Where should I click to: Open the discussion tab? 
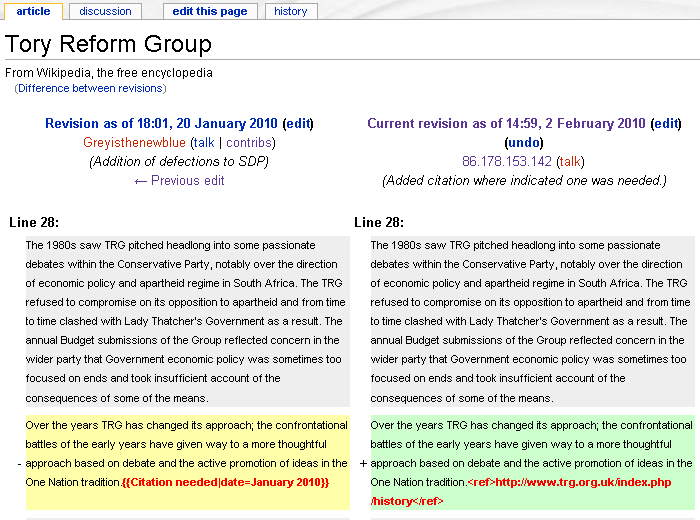[105, 11]
